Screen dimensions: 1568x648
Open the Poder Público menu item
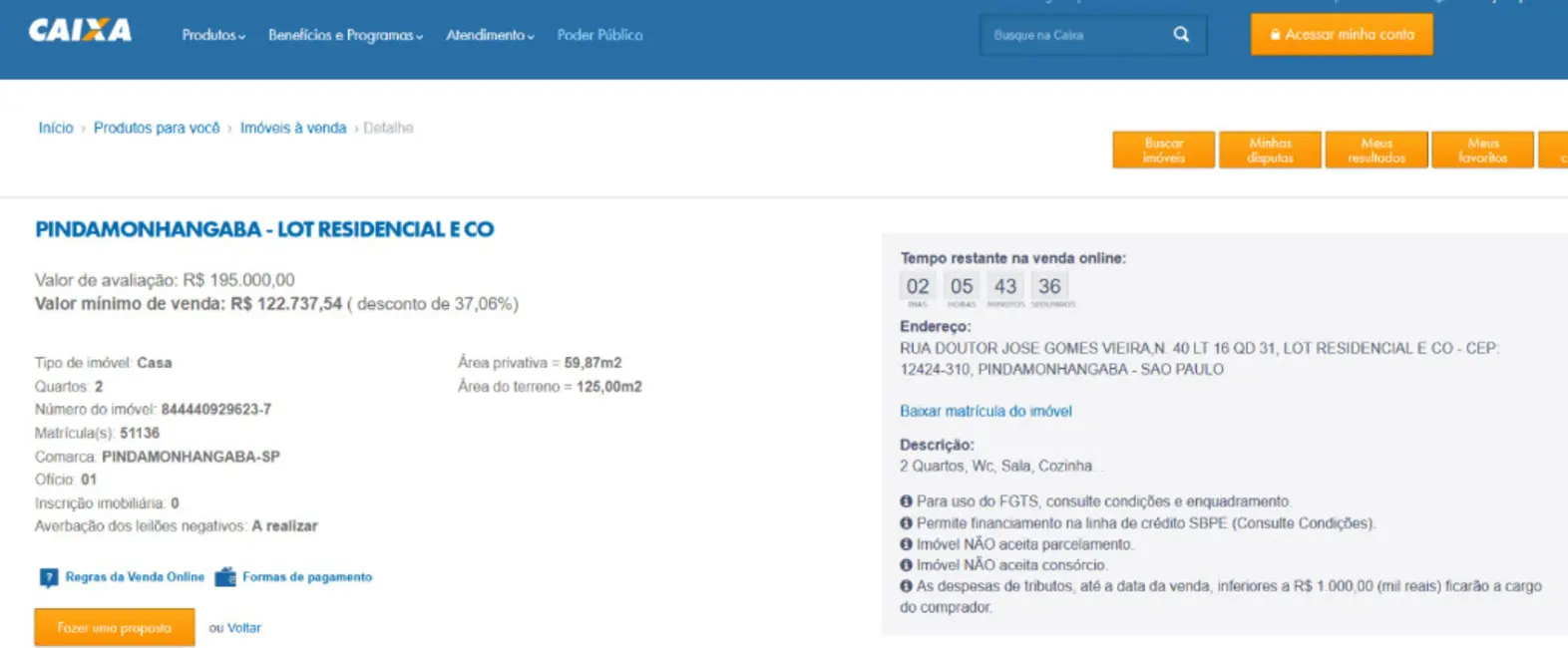click(x=599, y=35)
